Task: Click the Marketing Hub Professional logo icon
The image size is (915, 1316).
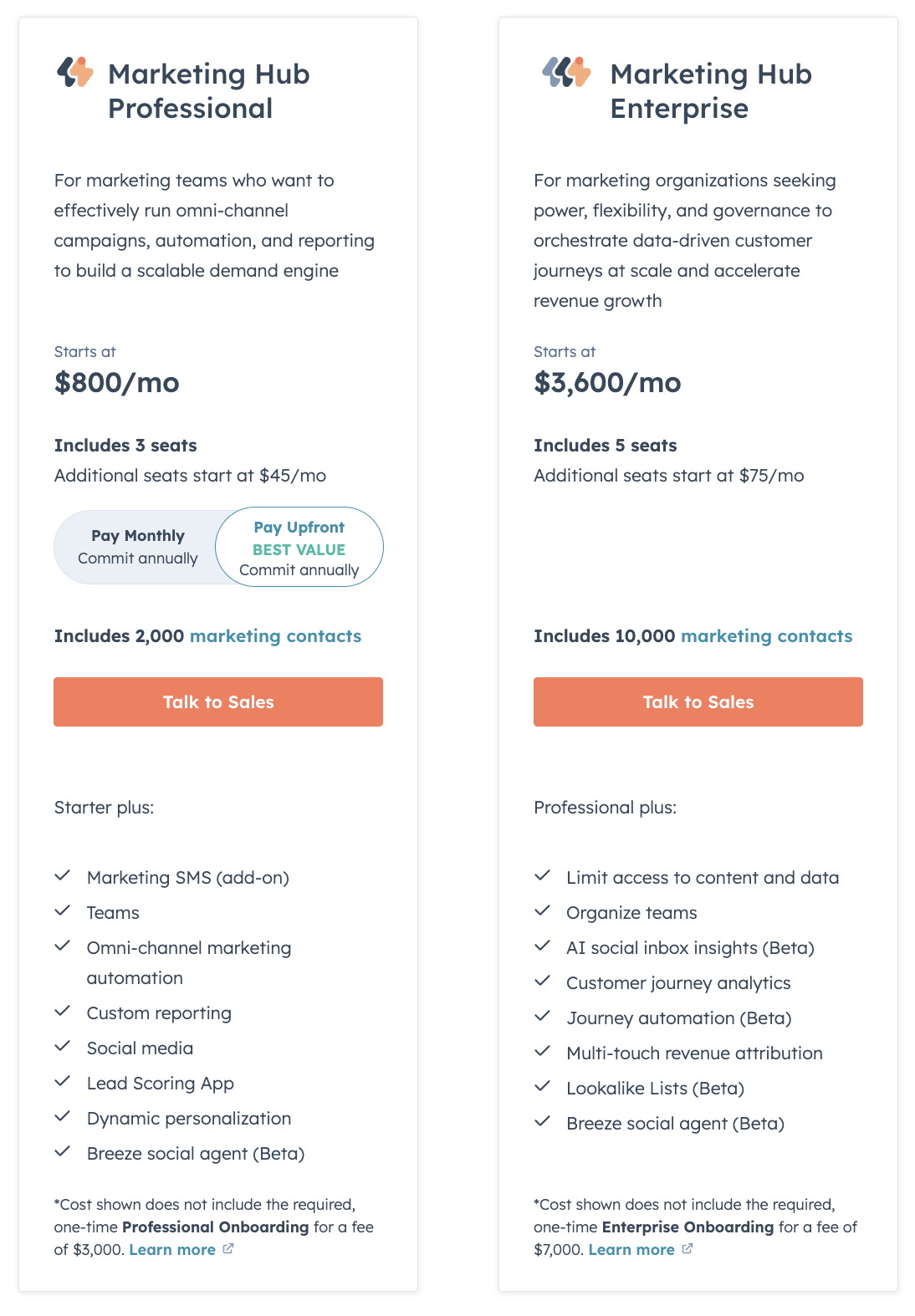Action: click(75, 73)
